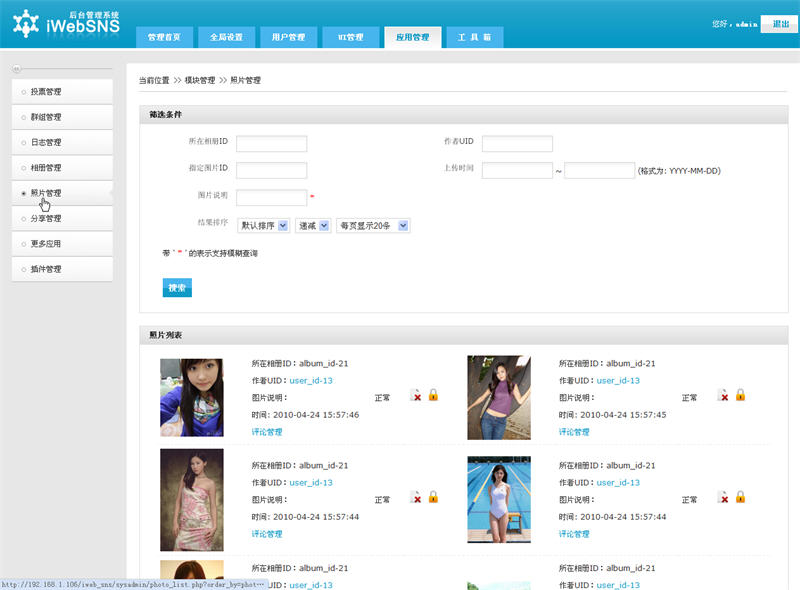Switch to the 全局设置 tab
The width and height of the screenshot is (800, 590).
pyautogui.click(x=227, y=37)
